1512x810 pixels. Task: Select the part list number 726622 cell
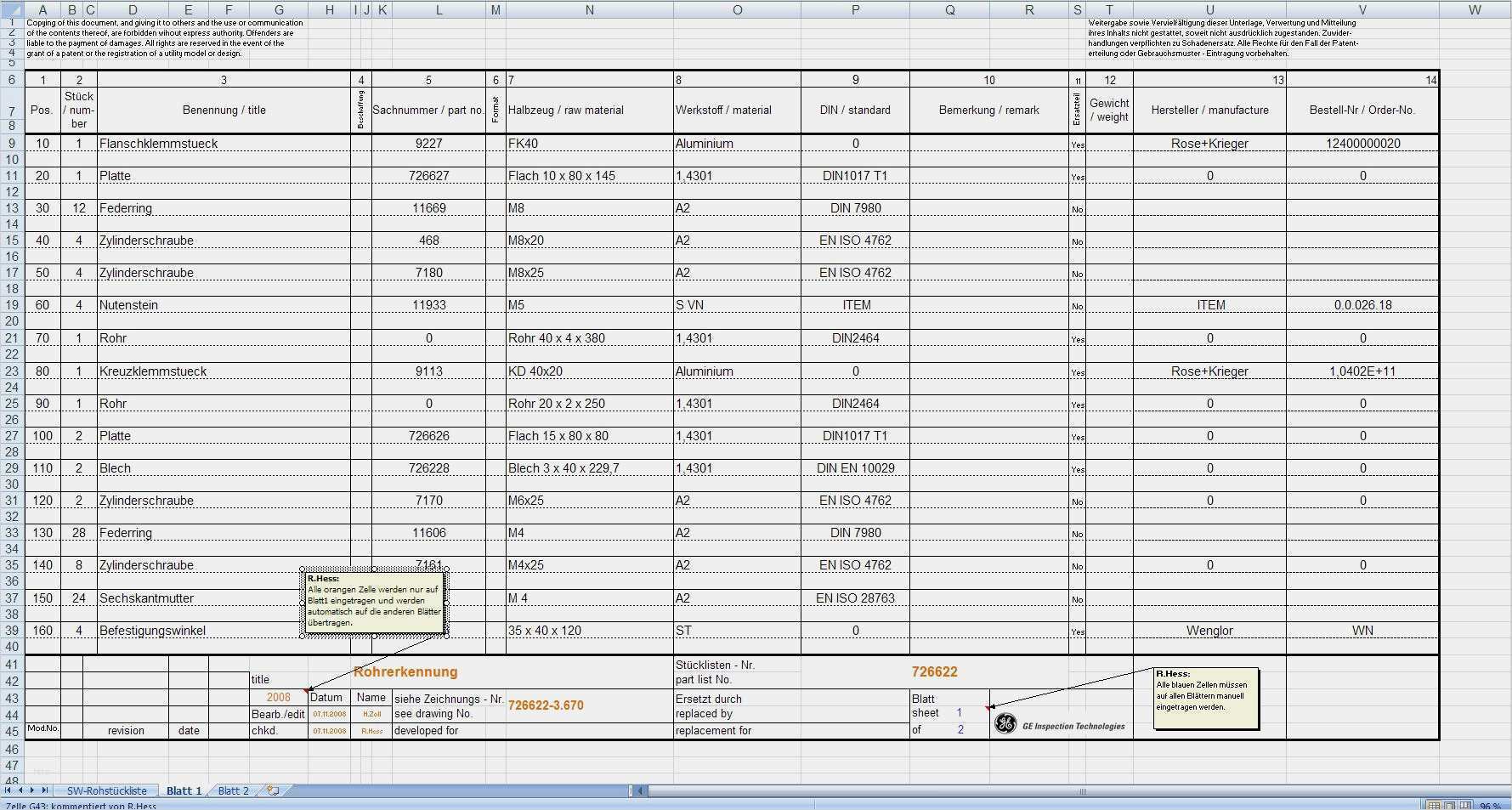coord(934,671)
